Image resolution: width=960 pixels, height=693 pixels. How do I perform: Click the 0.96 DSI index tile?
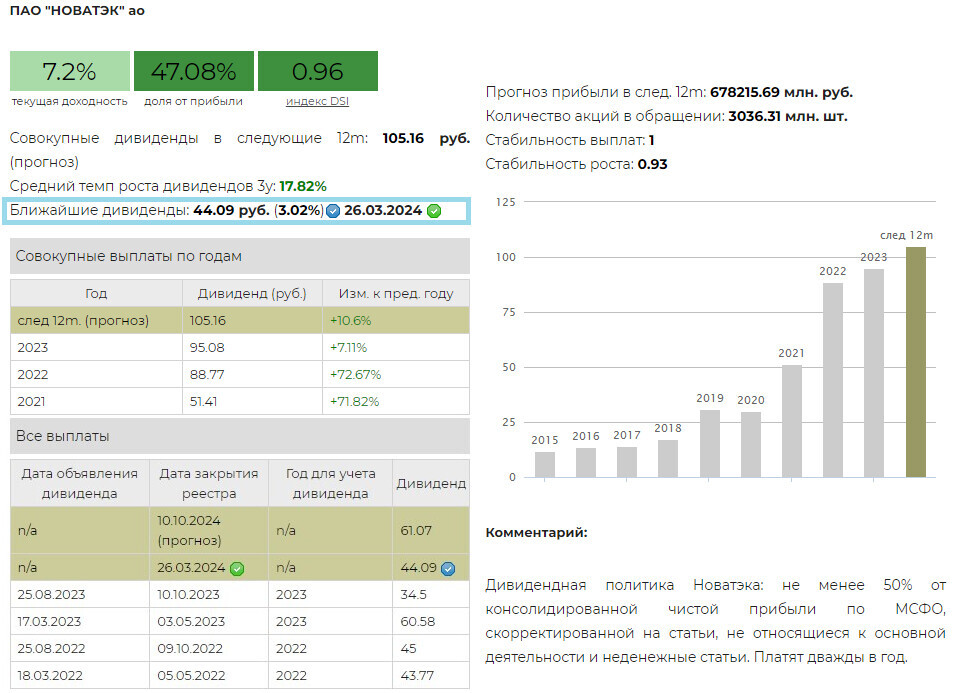(317, 72)
